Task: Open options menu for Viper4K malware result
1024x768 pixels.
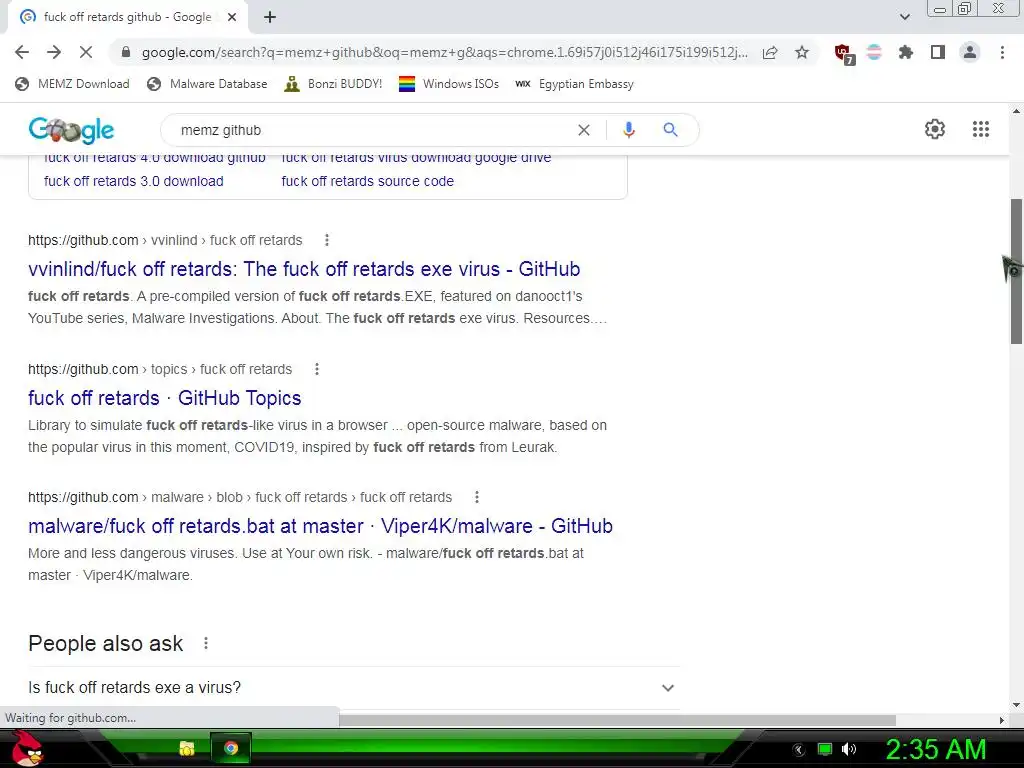Action: point(477,497)
